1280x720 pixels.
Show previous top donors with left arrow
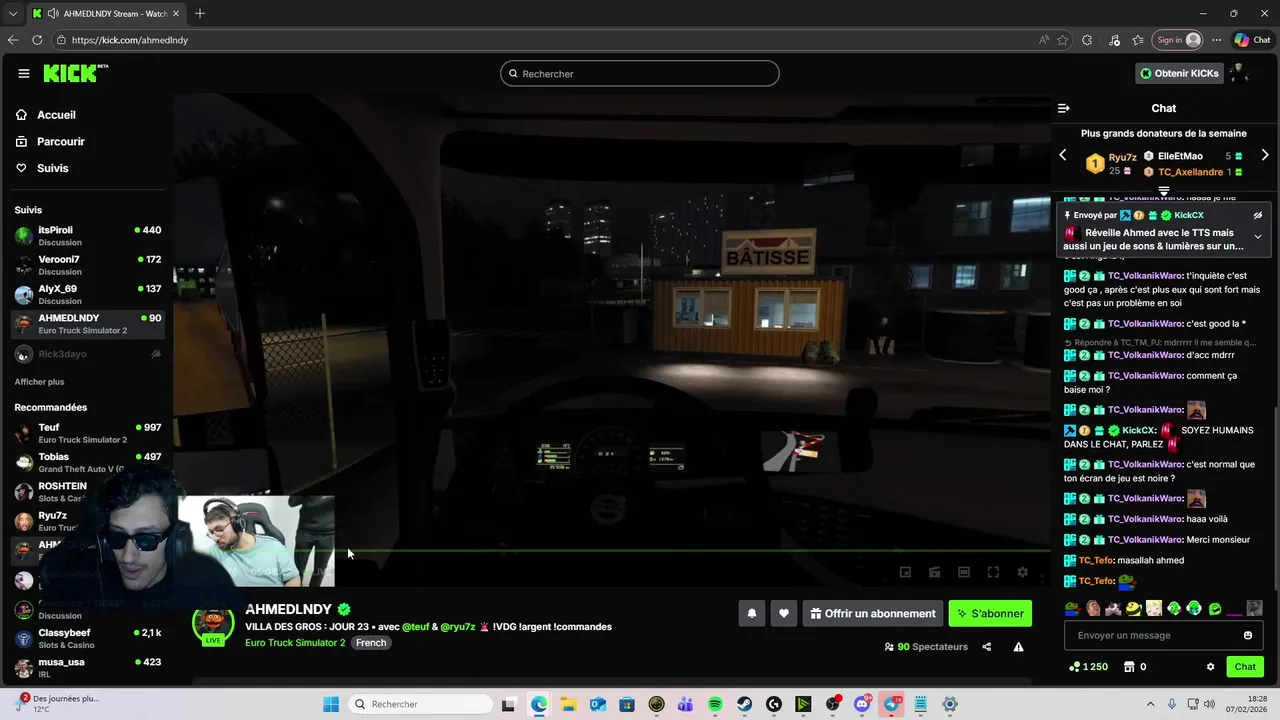1063,155
